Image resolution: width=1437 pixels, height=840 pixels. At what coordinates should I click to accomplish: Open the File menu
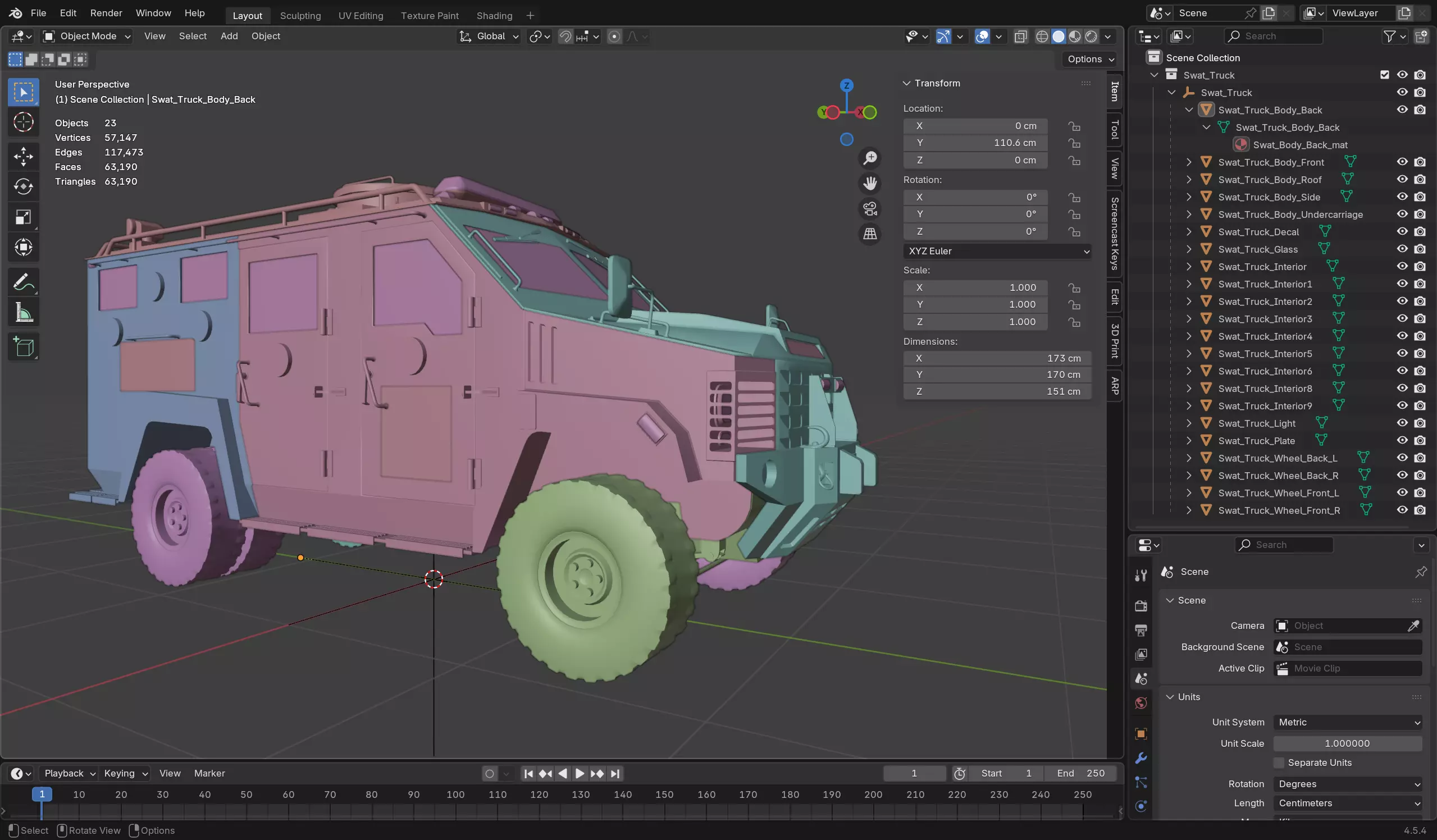(x=38, y=13)
